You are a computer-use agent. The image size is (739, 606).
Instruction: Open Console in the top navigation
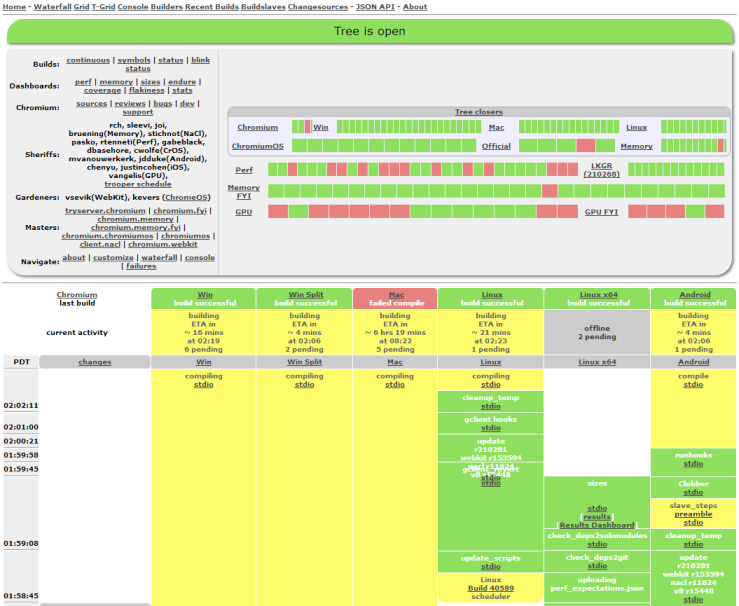pos(133,7)
